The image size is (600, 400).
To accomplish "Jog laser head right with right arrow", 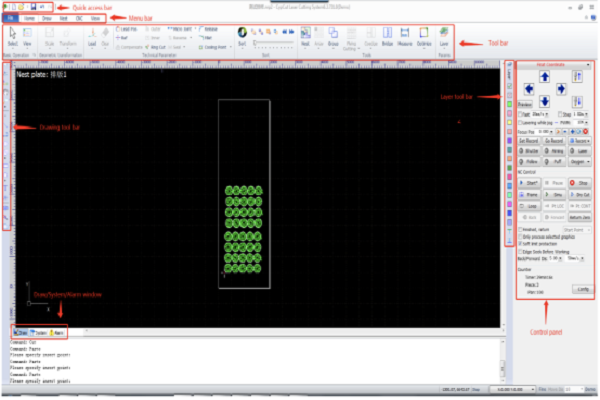I will (561, 89).
